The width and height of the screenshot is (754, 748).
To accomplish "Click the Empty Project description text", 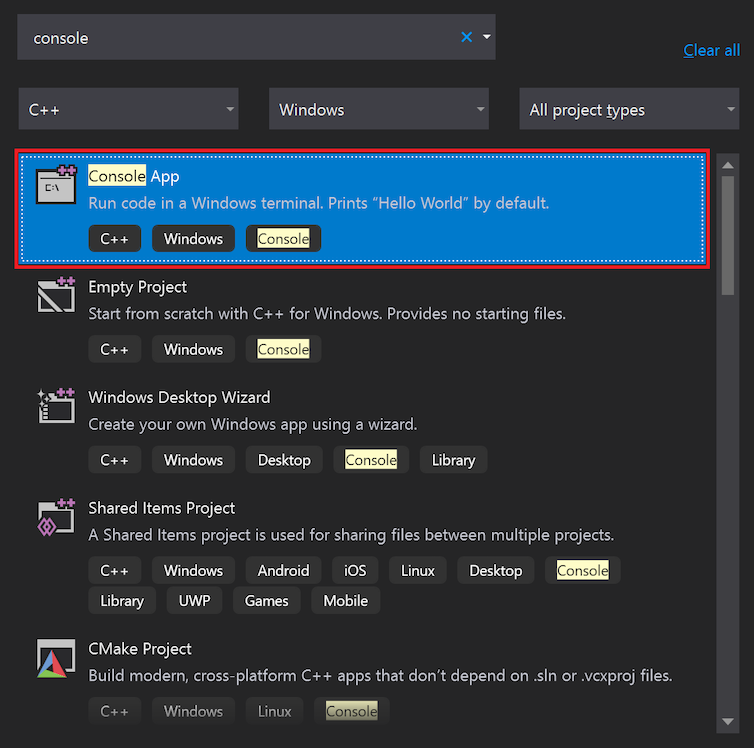I will coord(327,314).
